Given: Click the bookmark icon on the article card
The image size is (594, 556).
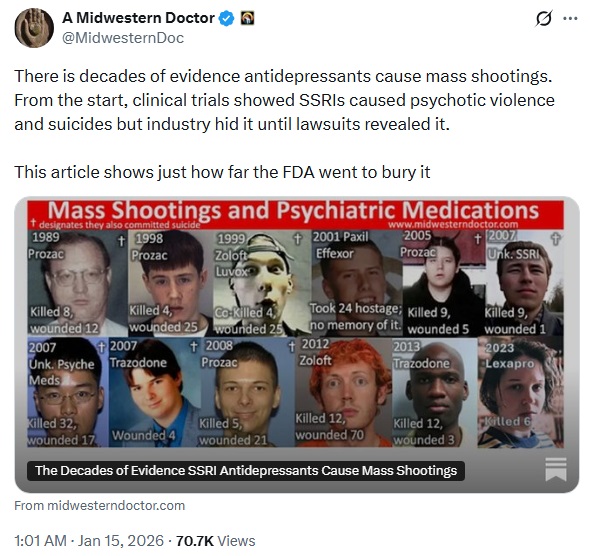Looking at the screenshot, I should tap(556, 469).
